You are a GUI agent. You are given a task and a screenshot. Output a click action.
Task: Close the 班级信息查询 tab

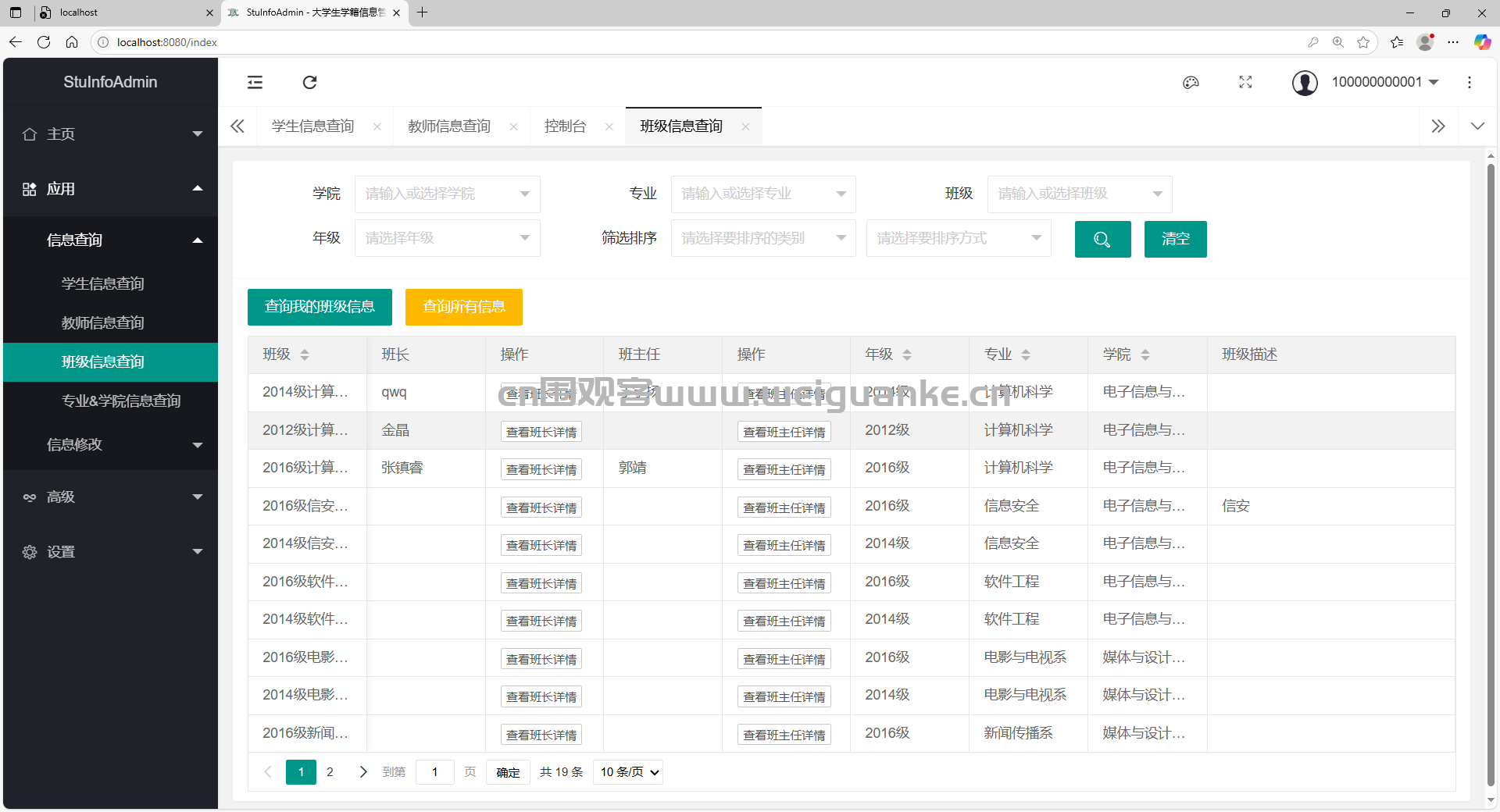coord(745,126)
